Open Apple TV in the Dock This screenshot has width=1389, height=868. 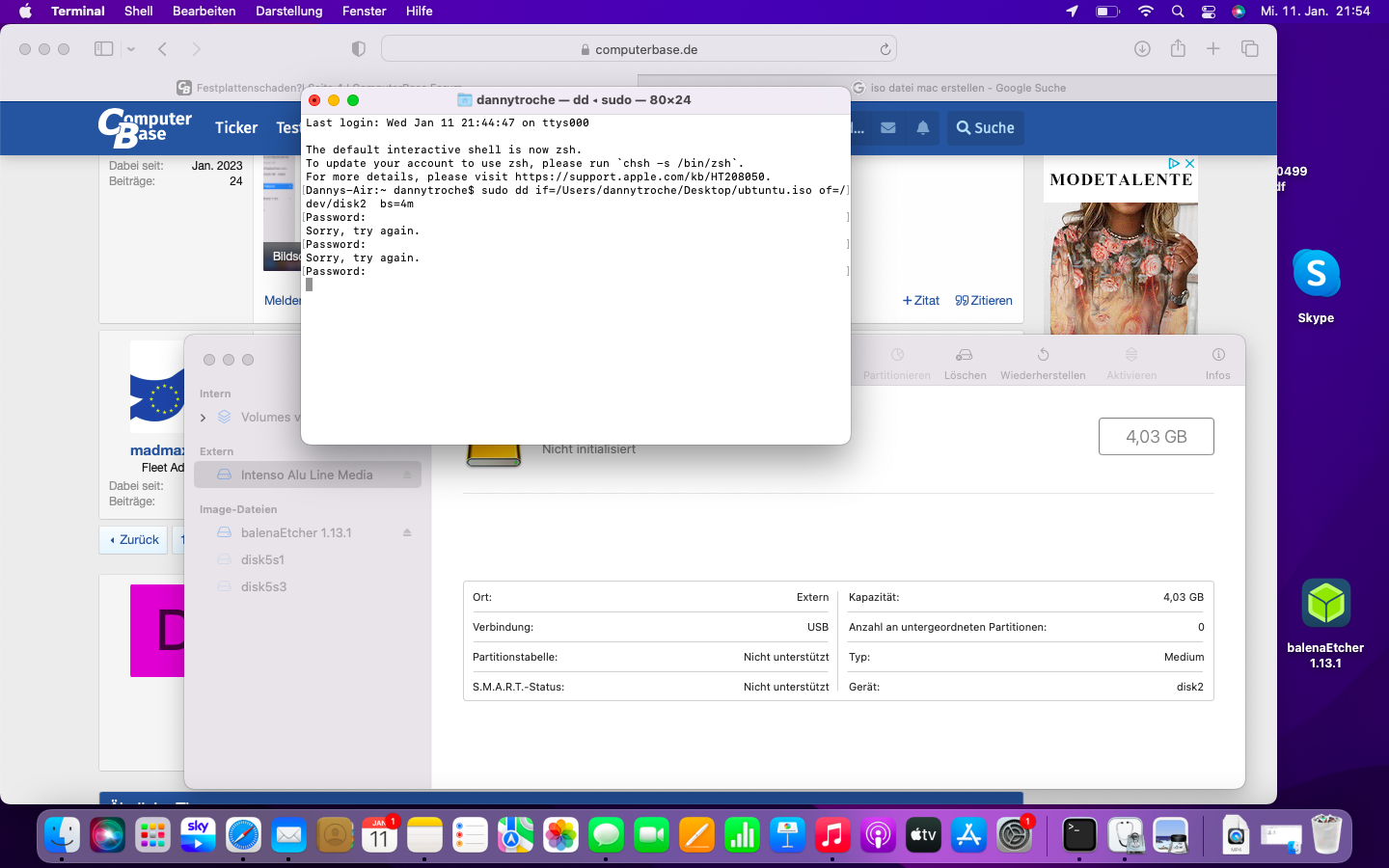pyautogui.click(x=923, y=835)
